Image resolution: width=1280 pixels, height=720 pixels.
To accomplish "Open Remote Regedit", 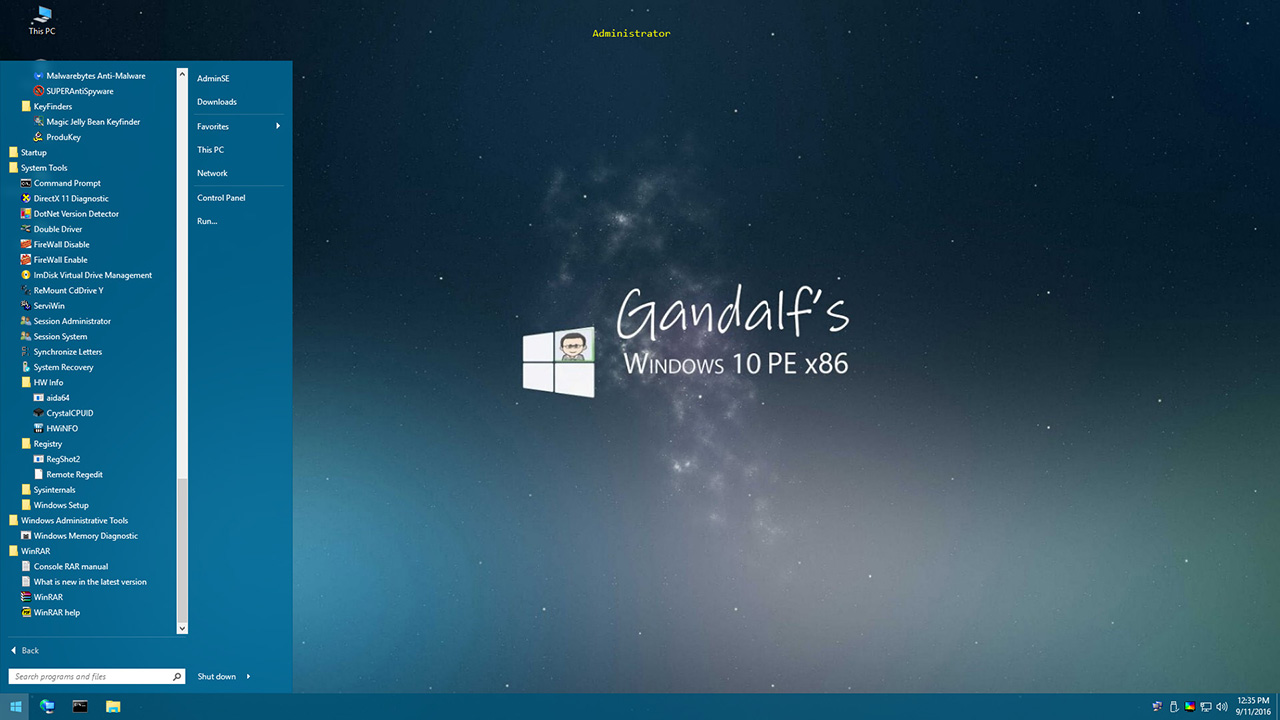I will point(68,474).
